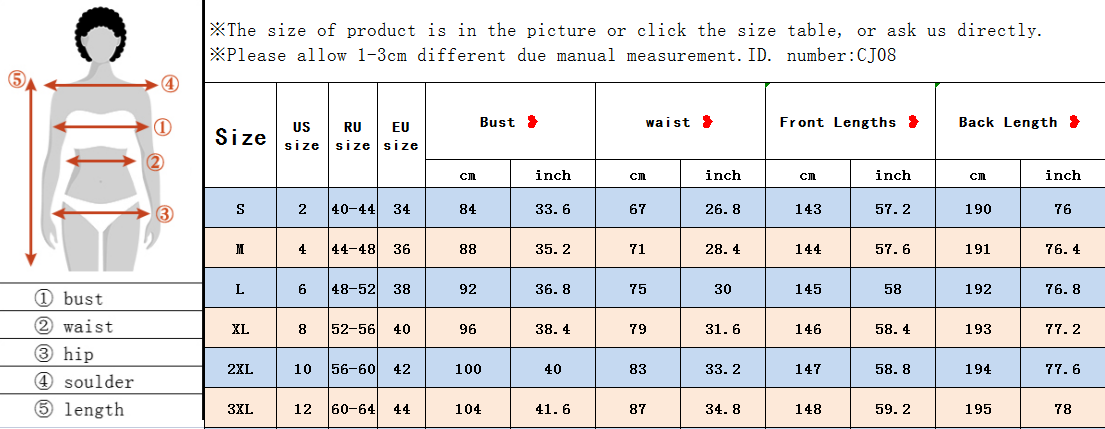1105x429 pixels.
Task: Click the 3XL back length cell 195
Action: (977, 409)
